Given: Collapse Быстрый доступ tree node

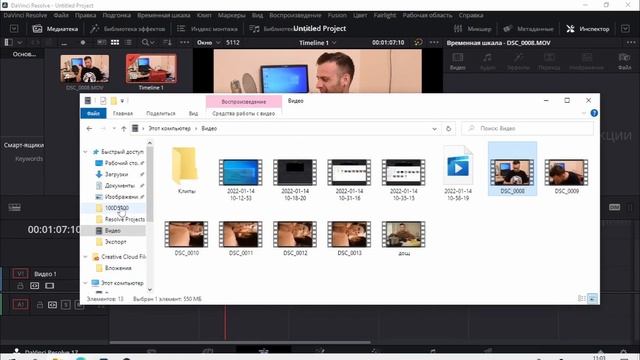Looking at the screenshot, I should [85, 152].
